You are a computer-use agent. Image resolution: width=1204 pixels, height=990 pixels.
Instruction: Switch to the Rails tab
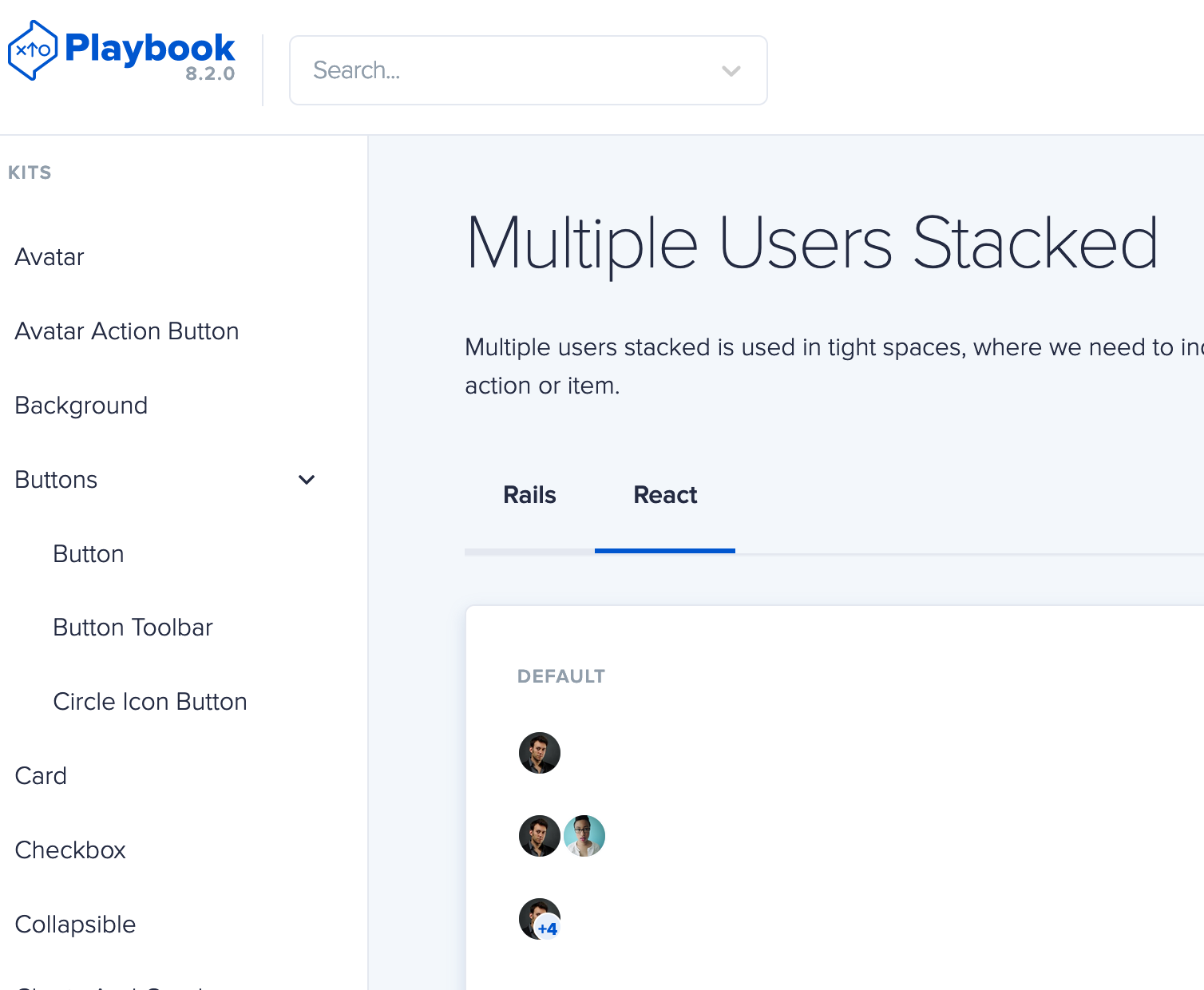pyautogui.click(x=529, y=495)
